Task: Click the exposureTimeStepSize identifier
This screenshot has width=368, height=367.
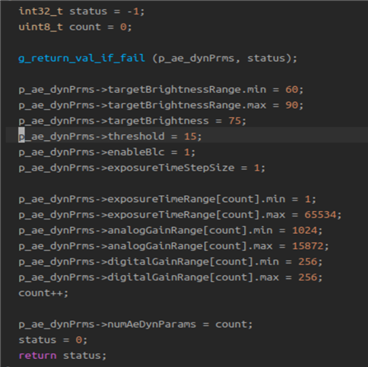Action: pyautogui.click(x=171, y=168)
